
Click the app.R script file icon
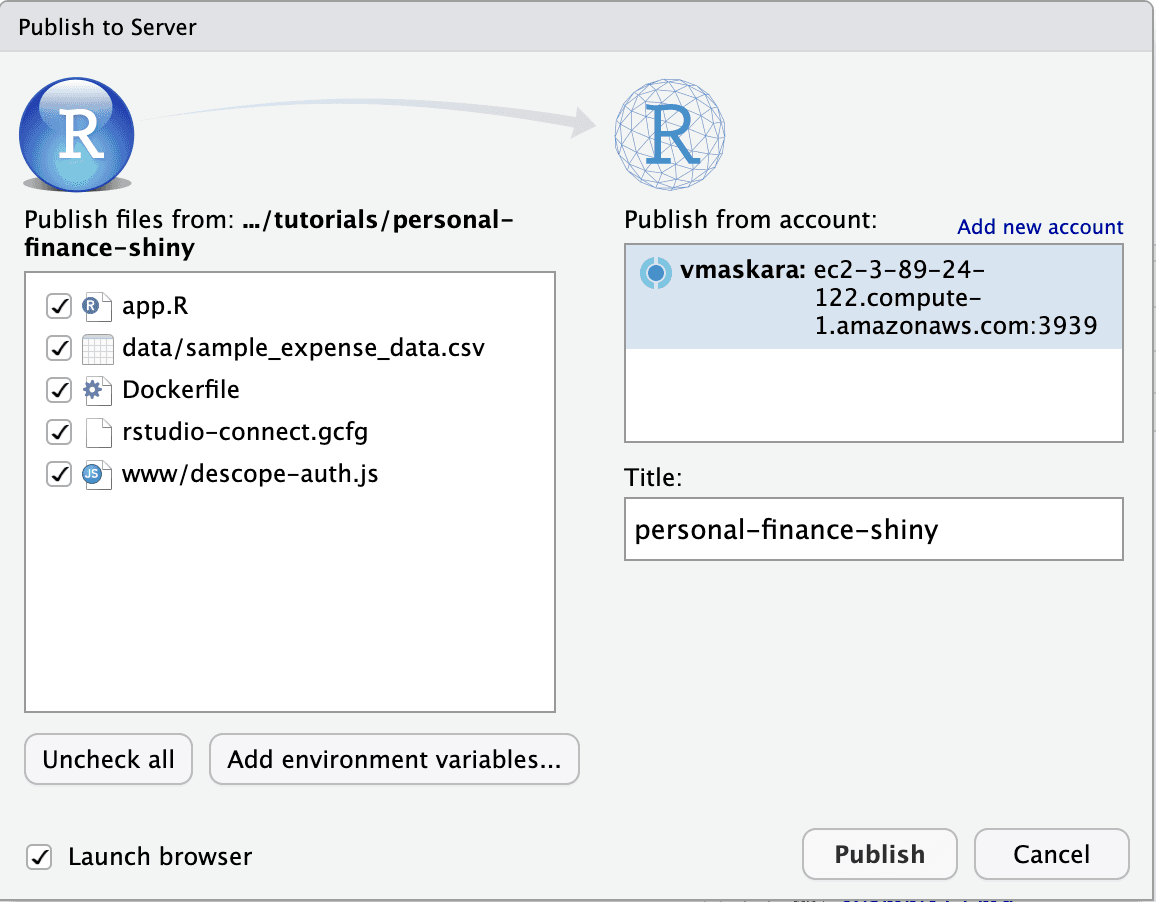tap(97, 306)
